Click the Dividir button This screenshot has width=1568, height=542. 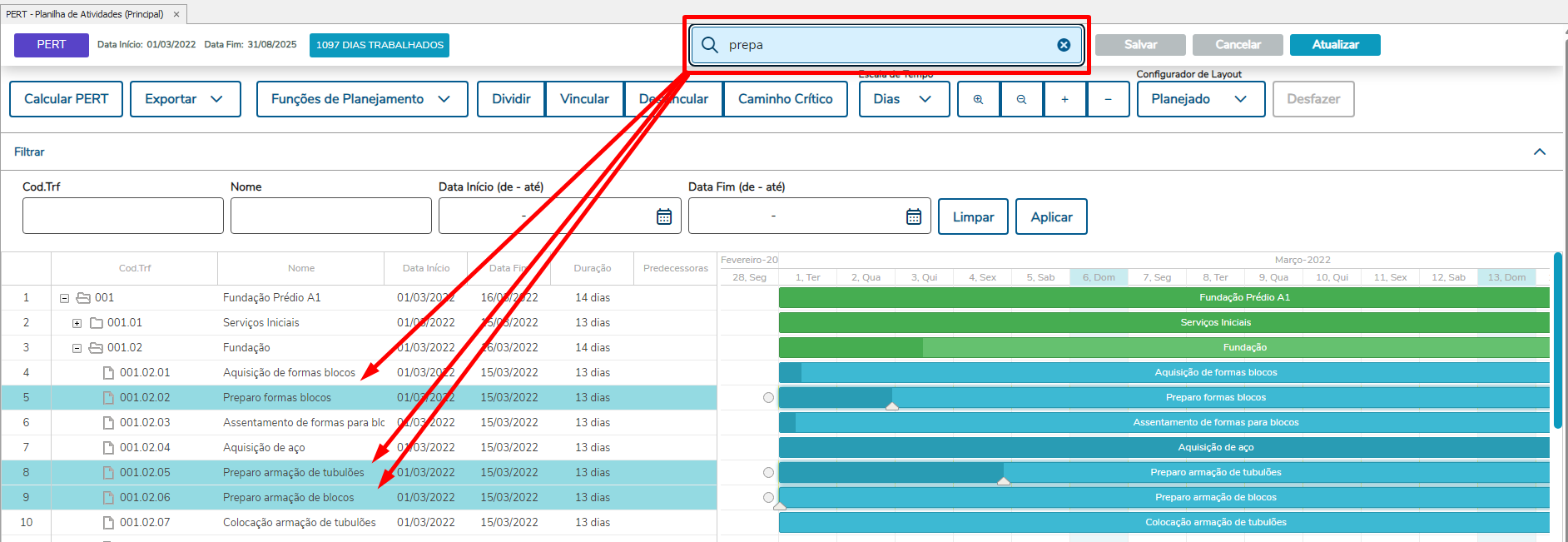[511, 99]
